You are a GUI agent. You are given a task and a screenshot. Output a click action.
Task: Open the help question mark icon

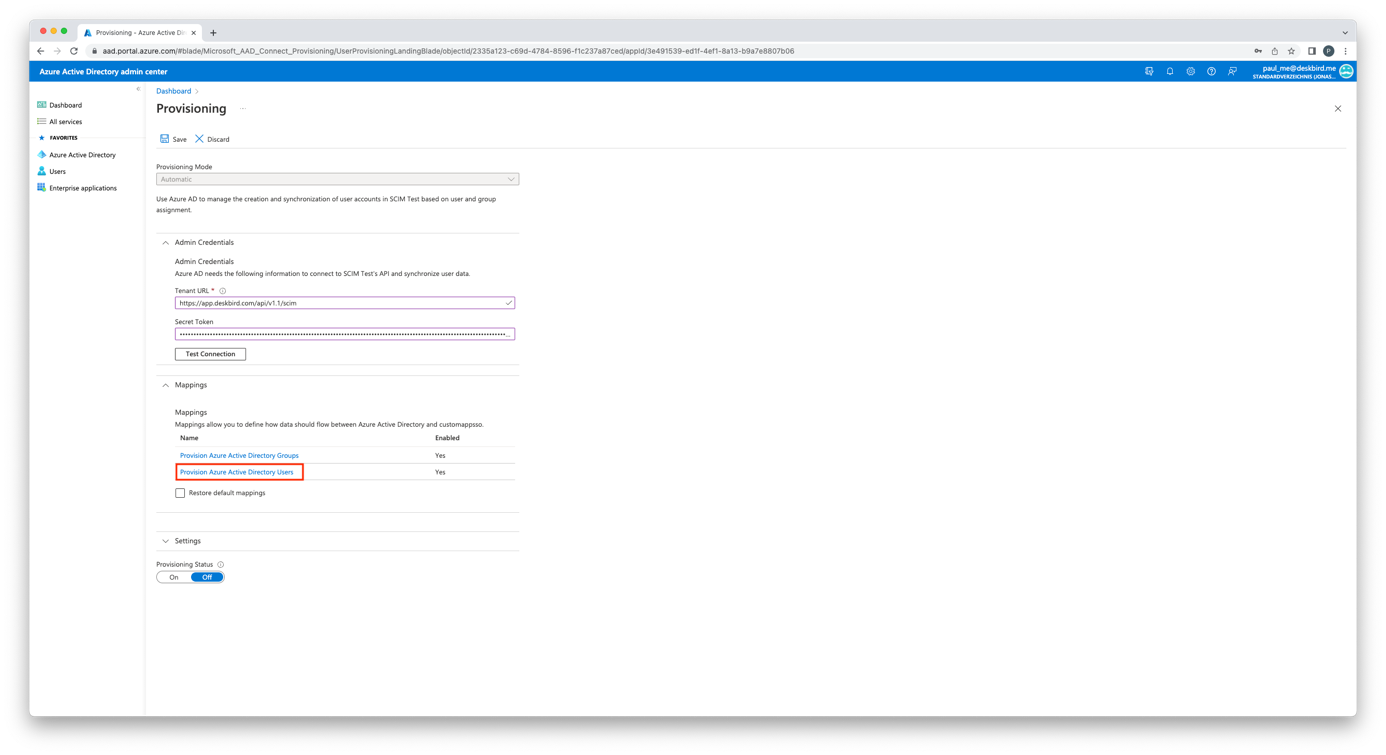tap(1211, 72)
